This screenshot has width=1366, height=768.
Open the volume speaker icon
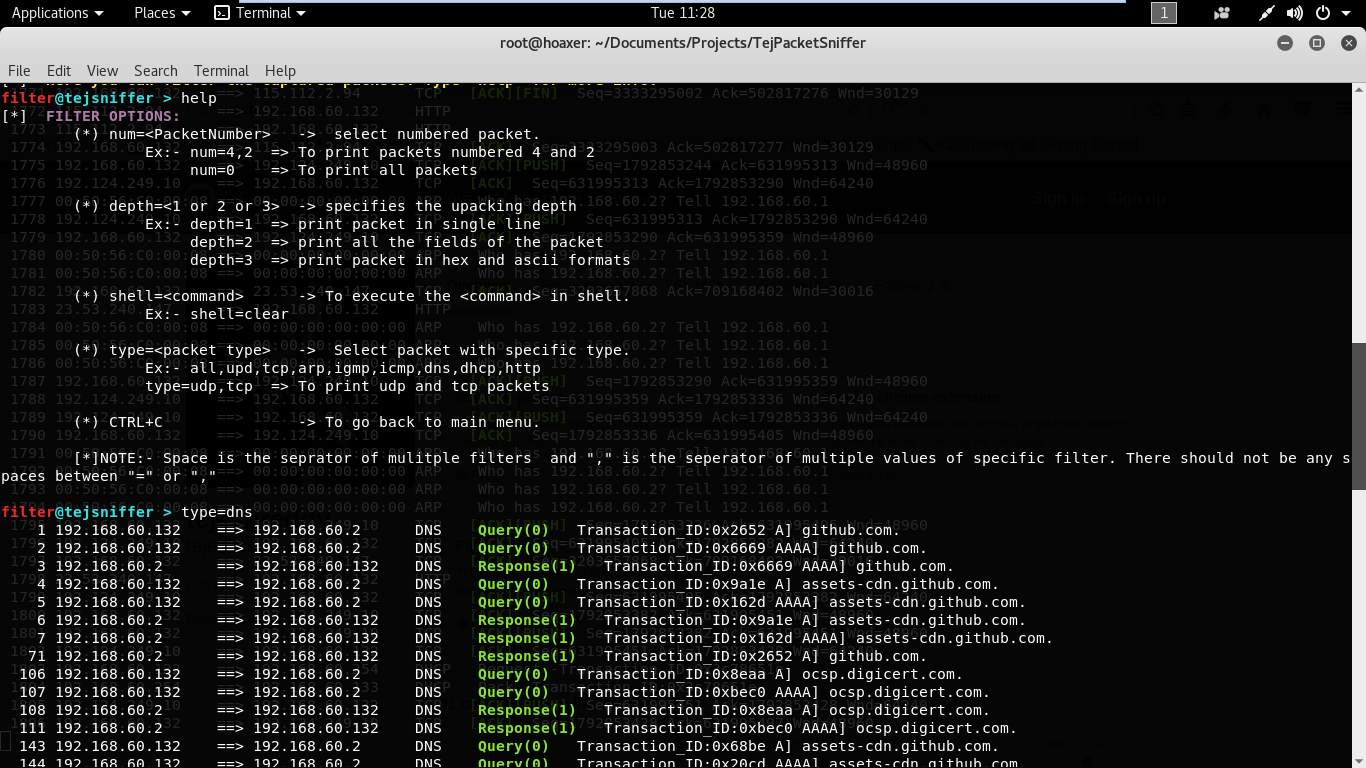(1295, 13)
